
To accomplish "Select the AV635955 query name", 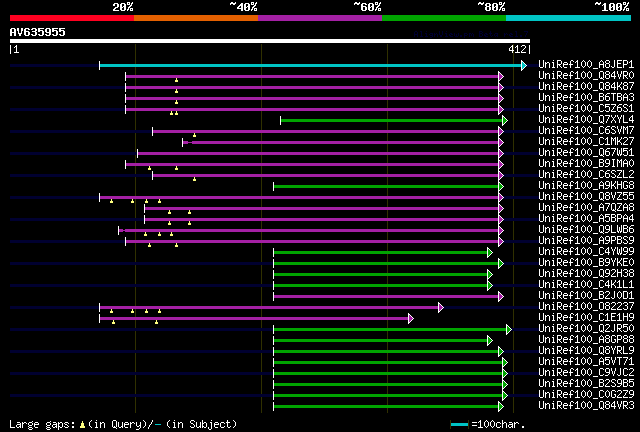I will click(x=38, y=32).
